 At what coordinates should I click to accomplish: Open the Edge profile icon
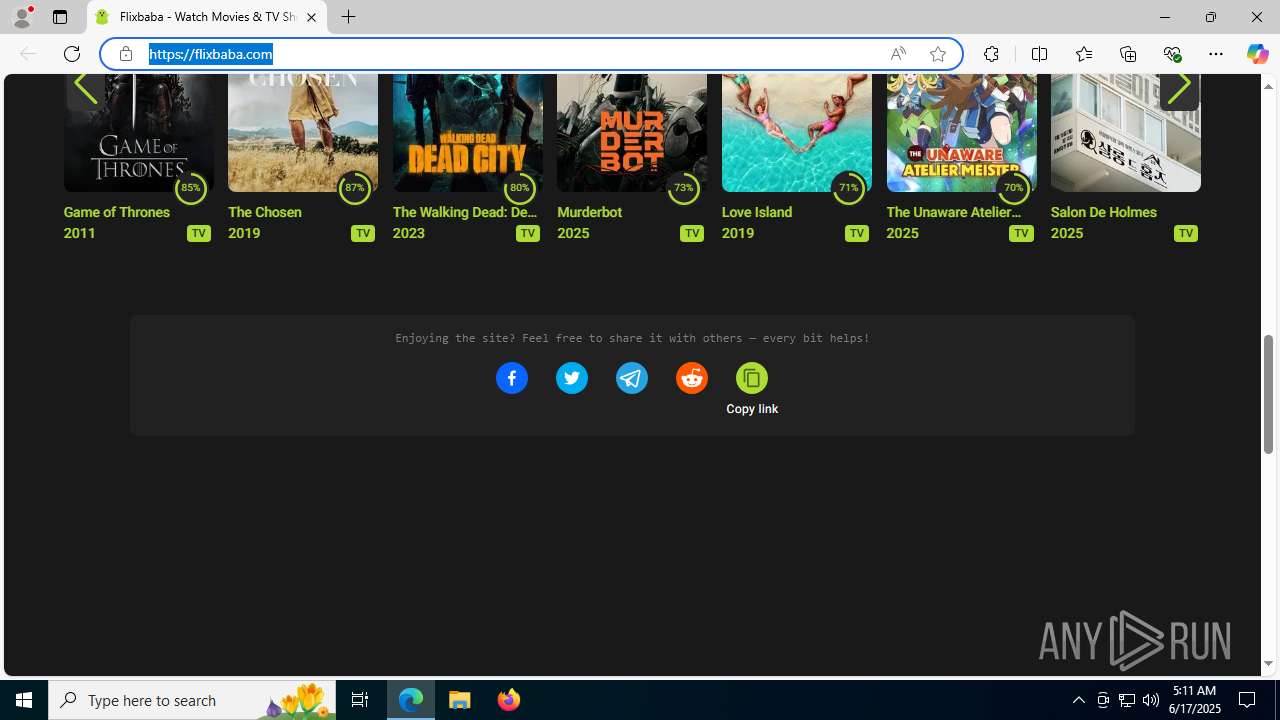coord(21,17)
